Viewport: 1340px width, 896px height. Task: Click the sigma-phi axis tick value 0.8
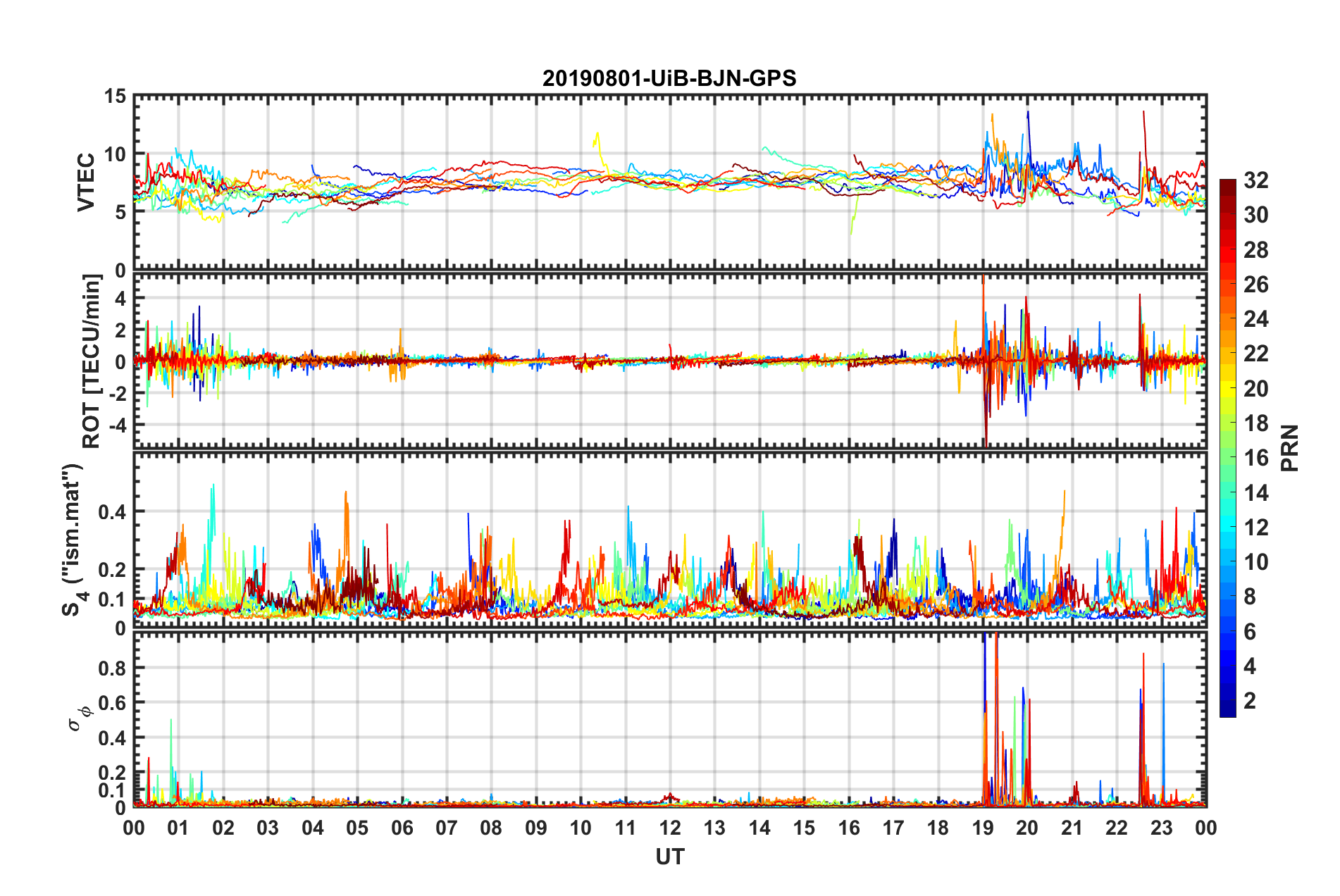[113, 668]
